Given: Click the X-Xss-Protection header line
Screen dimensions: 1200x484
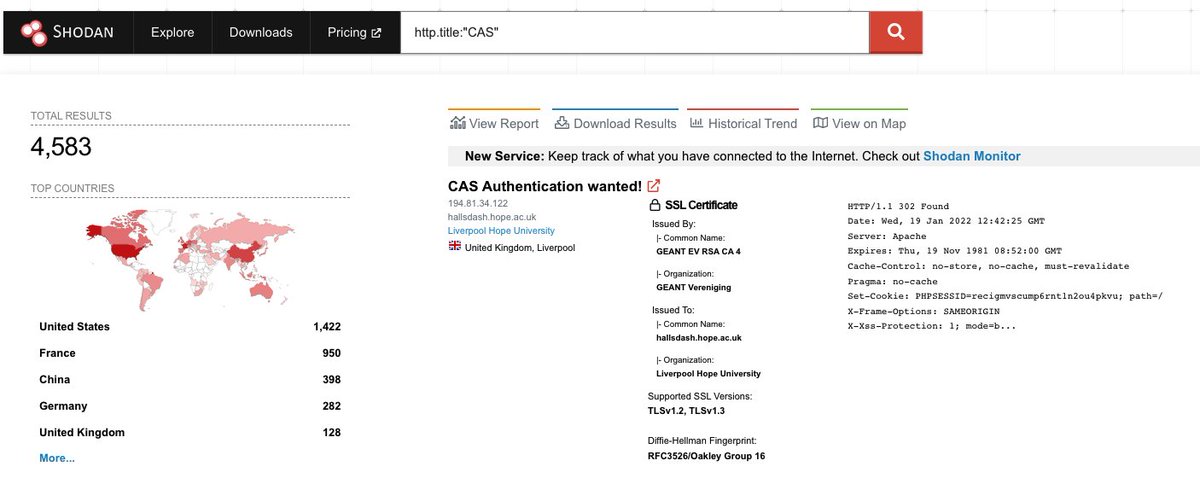Looking at the screenshot, I should click(x=932, y=326).
